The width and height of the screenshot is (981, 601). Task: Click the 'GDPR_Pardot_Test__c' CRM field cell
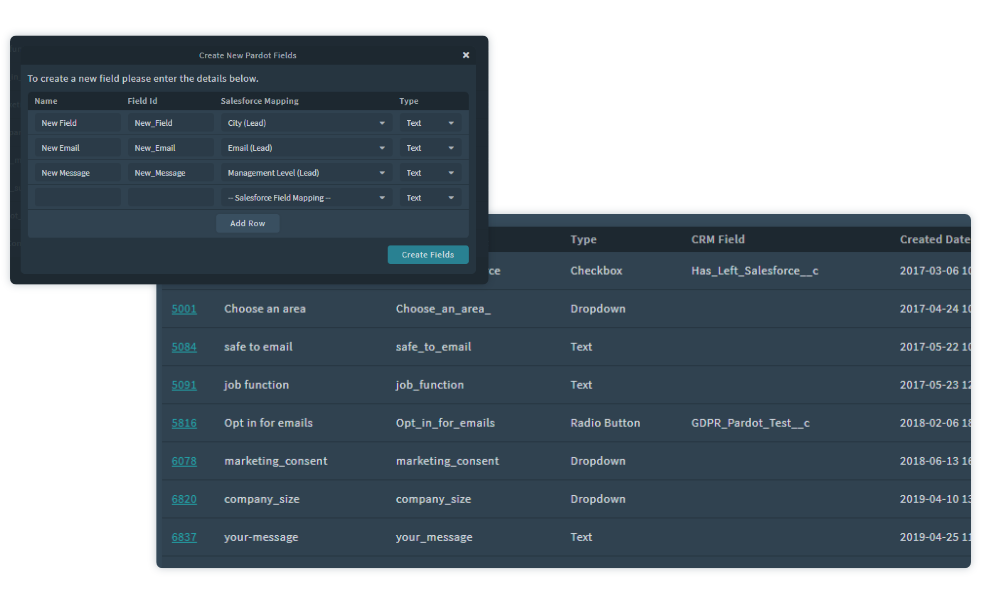pyautogui.click(x=750, y=423)
